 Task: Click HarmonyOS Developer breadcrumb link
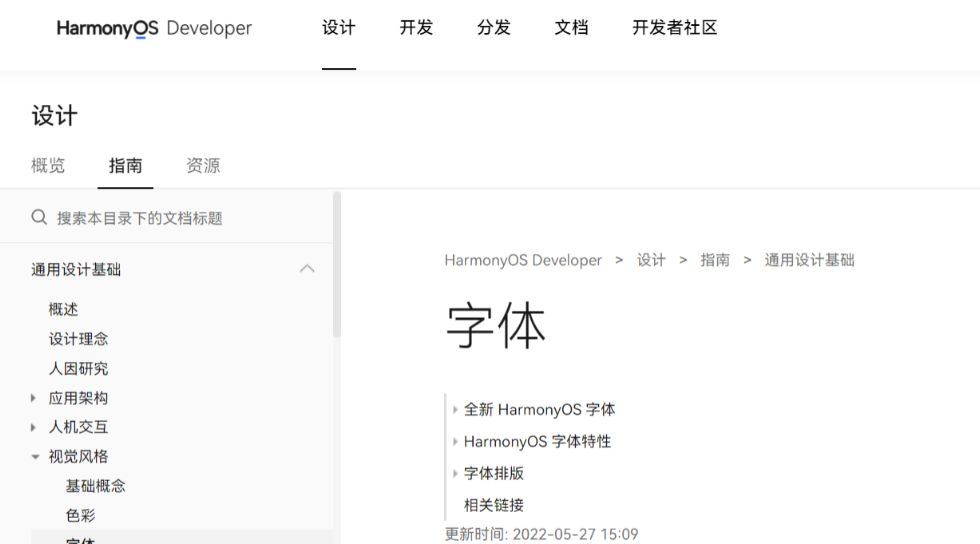[x=522, y=260]
